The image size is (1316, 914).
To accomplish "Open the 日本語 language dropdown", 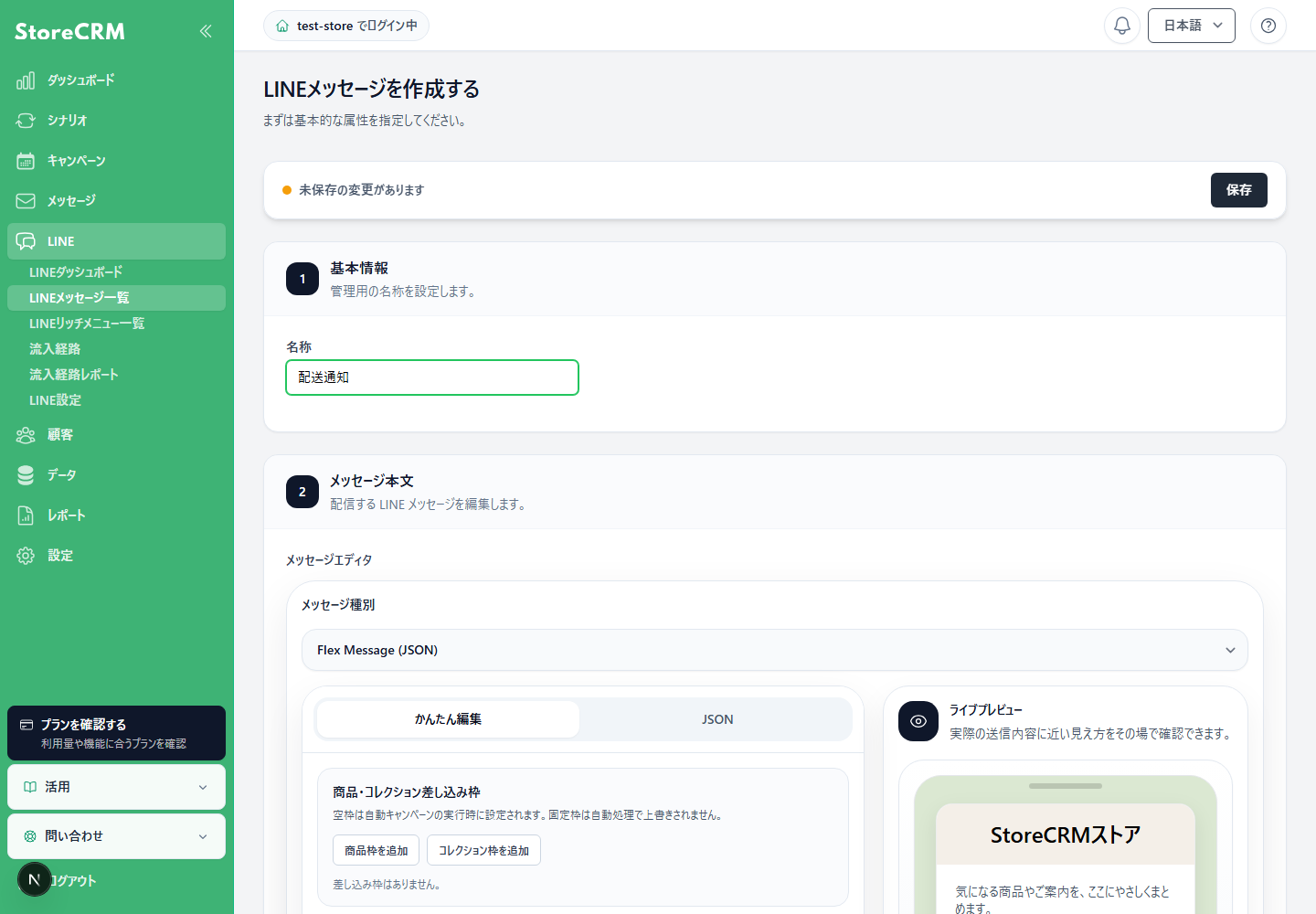I will click(1192, 26).
